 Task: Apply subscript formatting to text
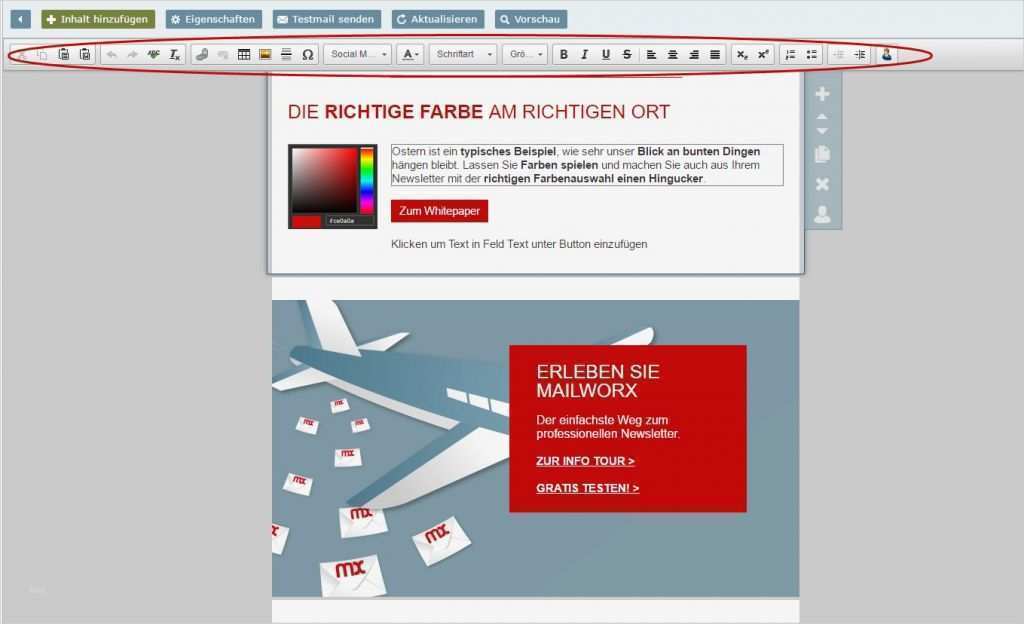(x=741, y=54)
